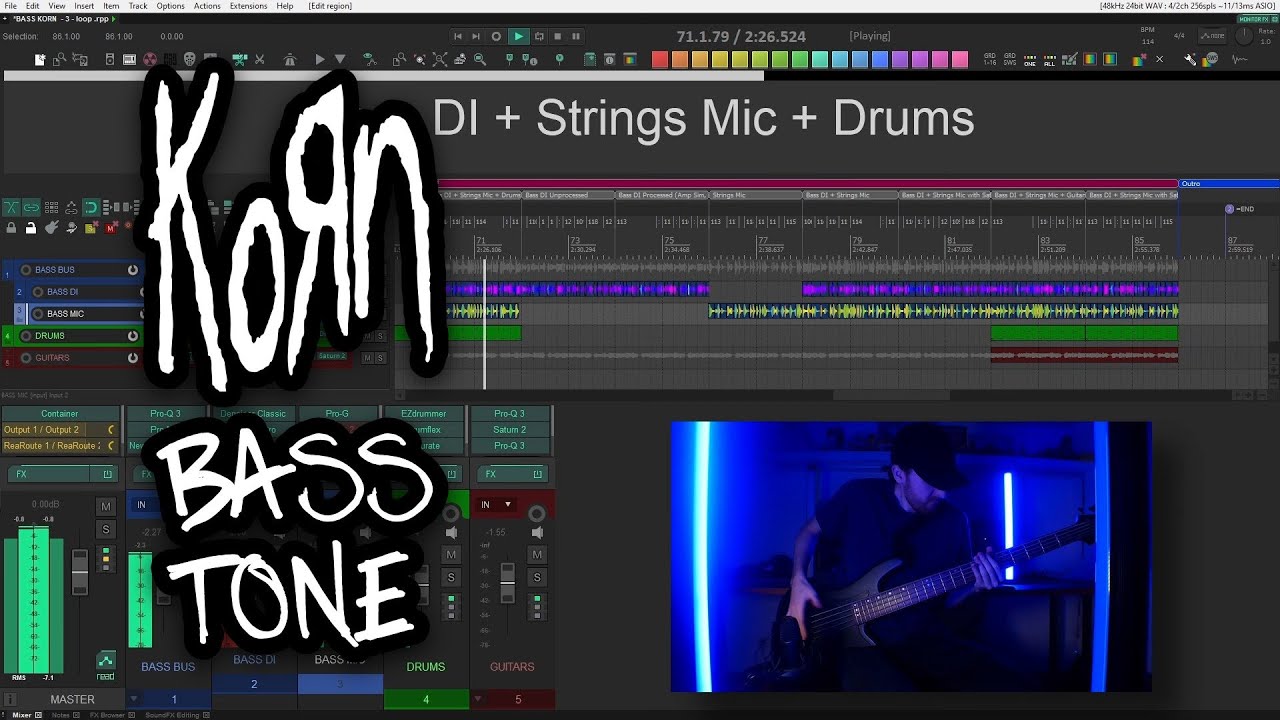Click the 4/4 time signature field
1280x720 pixels.
pos(1179,35)
